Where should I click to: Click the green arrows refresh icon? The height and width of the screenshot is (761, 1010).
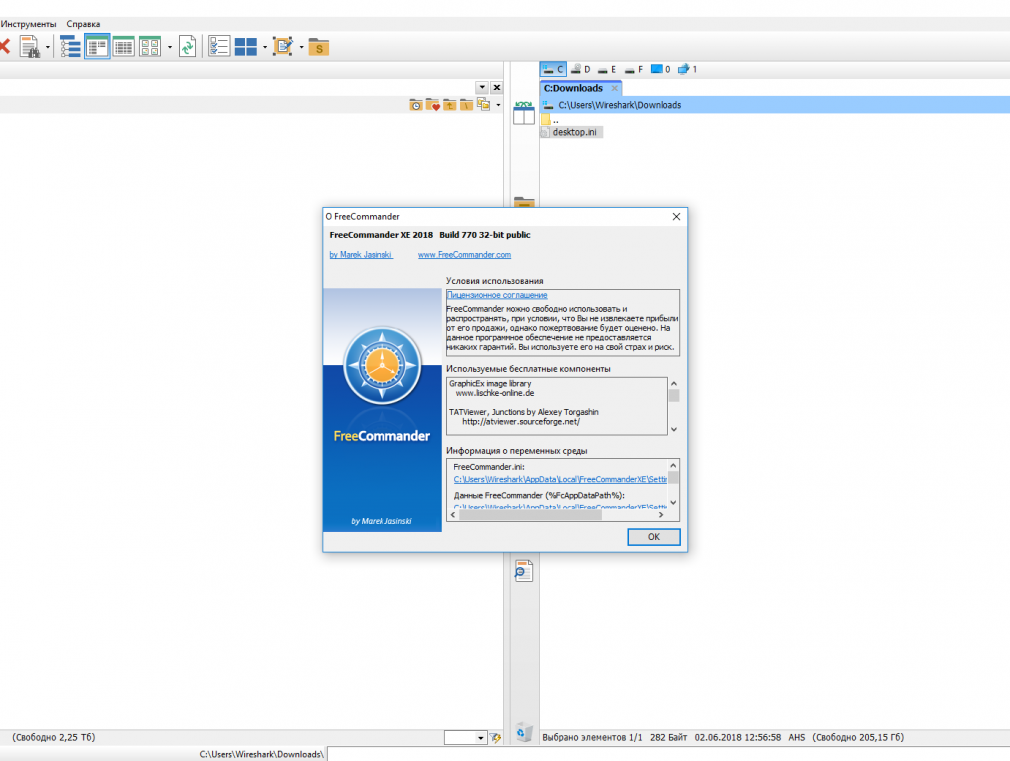pyautogui.click(x=187, y=47)
